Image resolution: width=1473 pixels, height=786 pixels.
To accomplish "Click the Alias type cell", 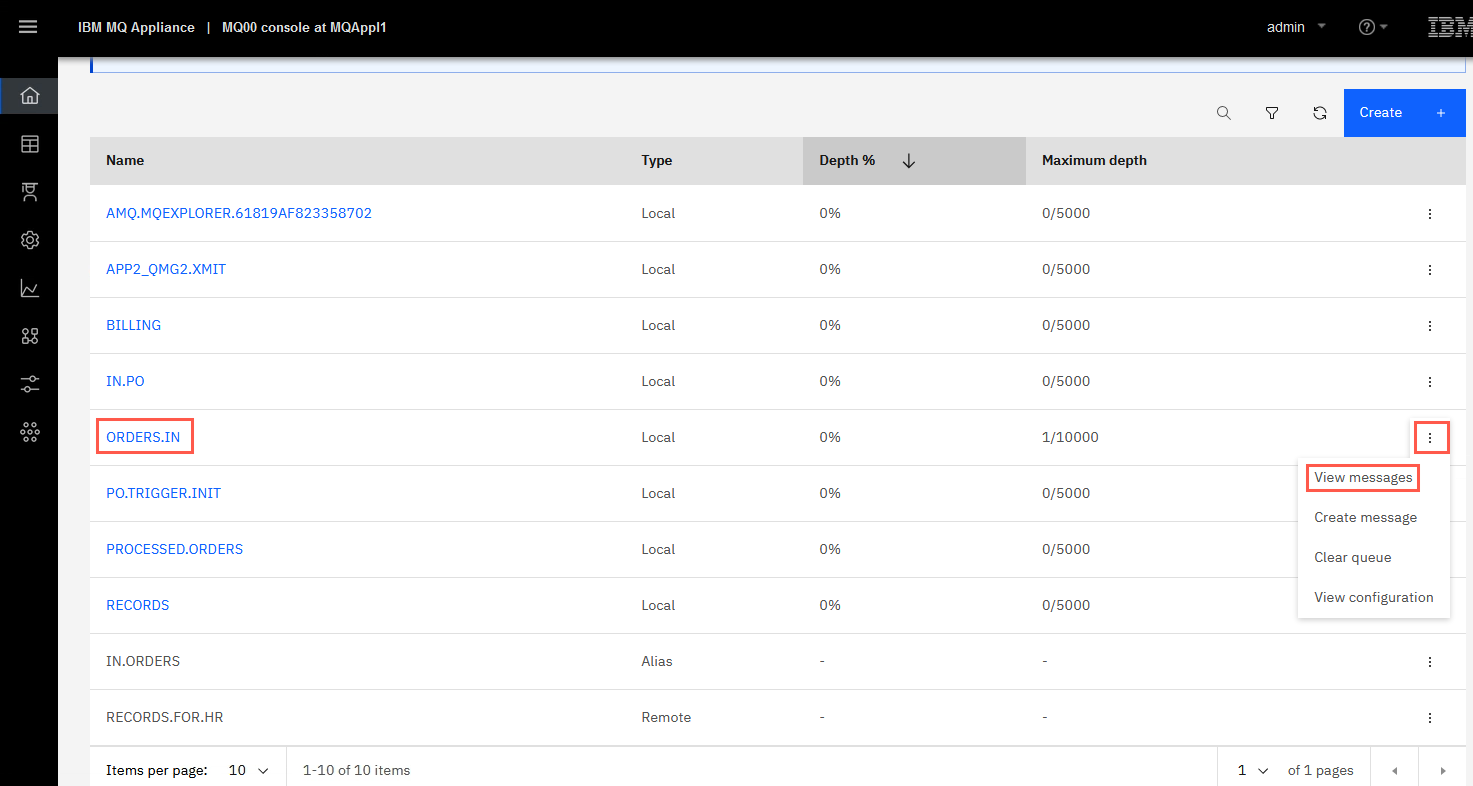I will [x=657, y=662].
